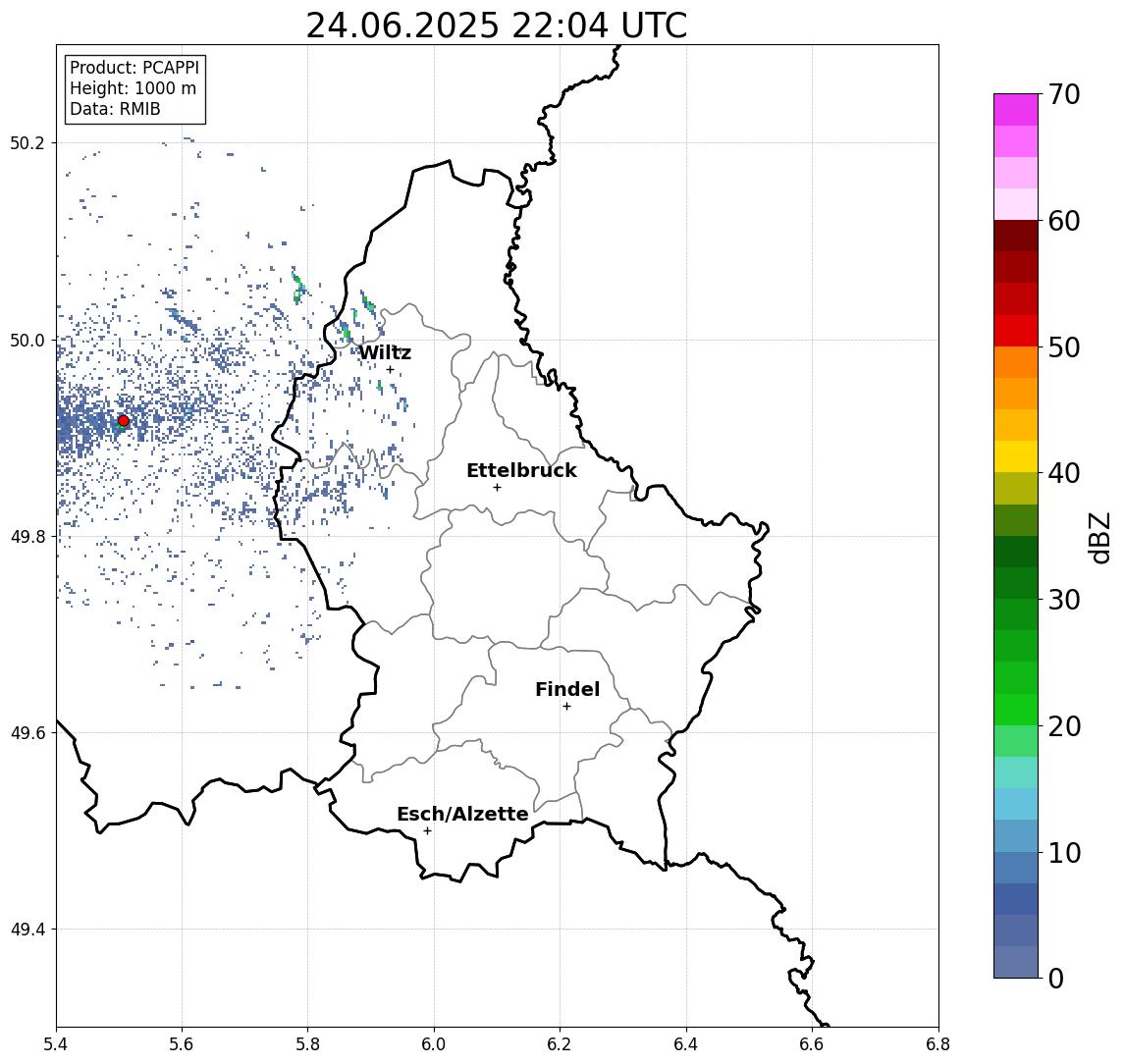The width and height of the screenshot is (1124, 1064).
Task: Pick the olive swatch just below 40
Action: [1016, 488]
